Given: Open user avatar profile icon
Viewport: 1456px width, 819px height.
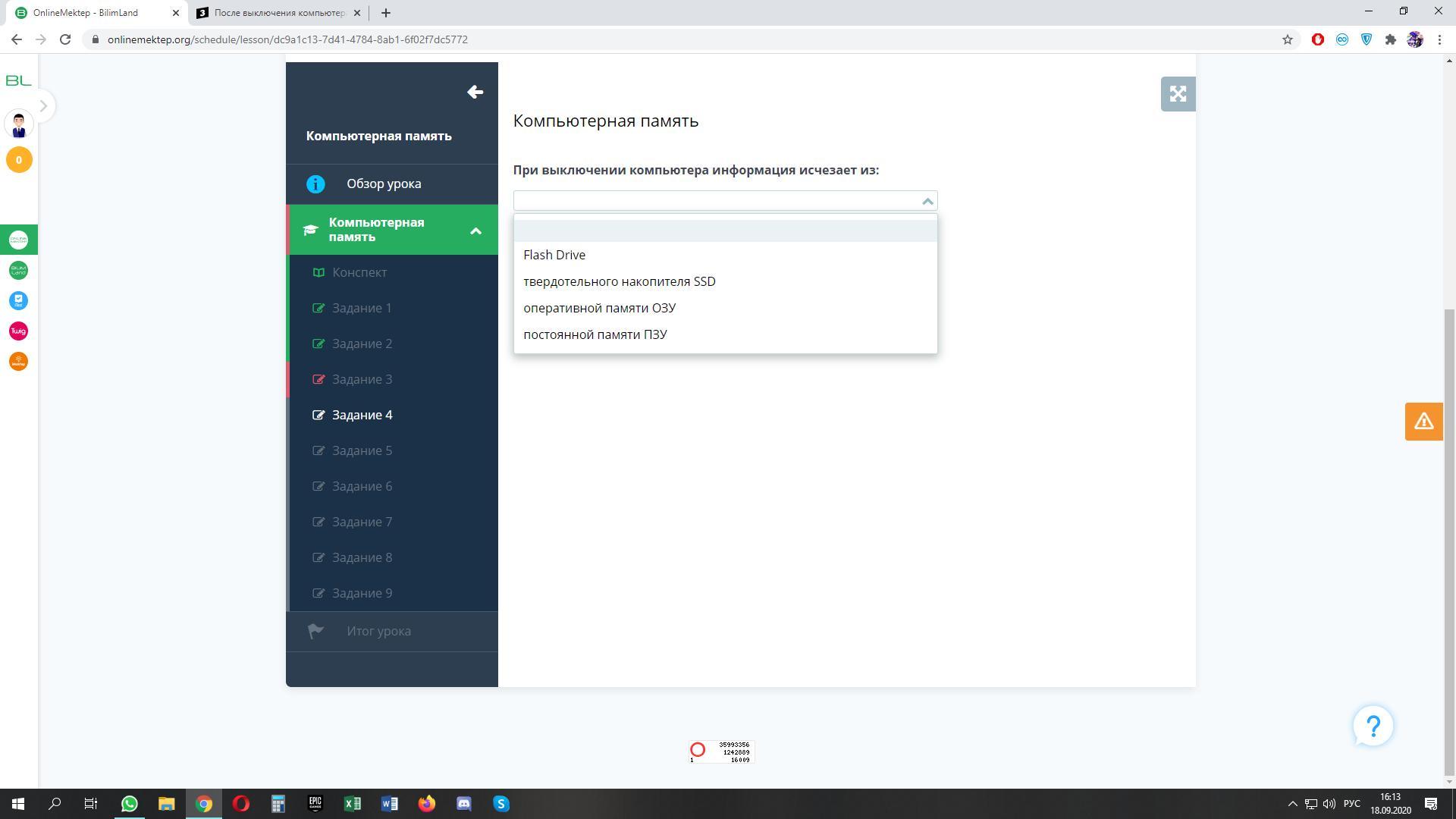Looking at the screenshot, I should 19,124.
